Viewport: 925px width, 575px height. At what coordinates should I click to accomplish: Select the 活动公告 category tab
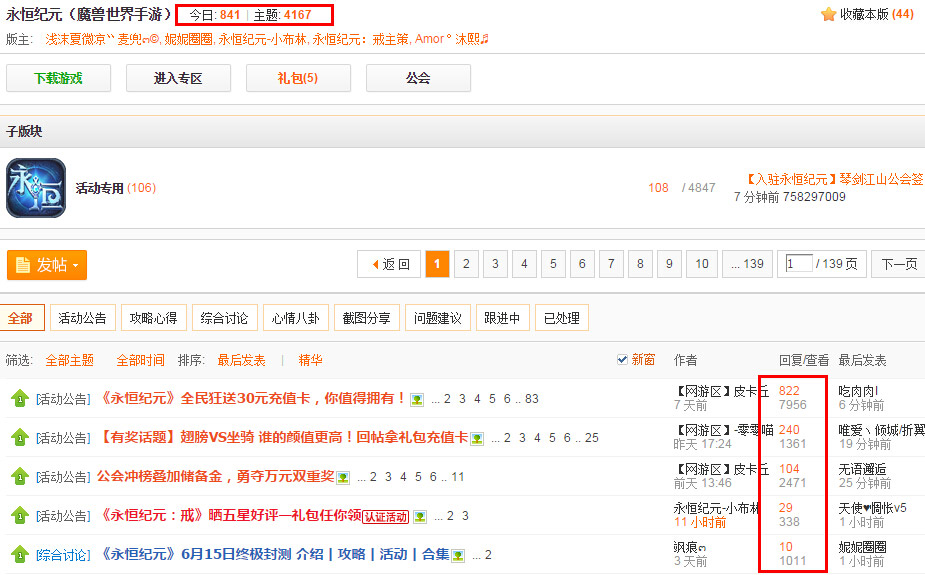(x=83, y=318)
